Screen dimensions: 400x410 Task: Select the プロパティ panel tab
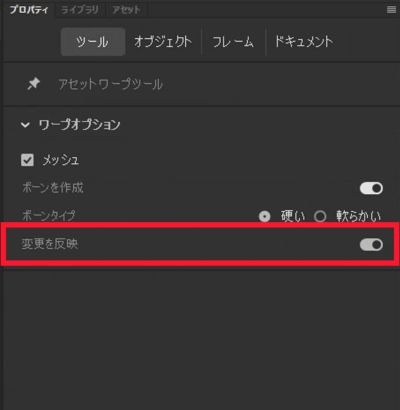[x=29, y=10]
